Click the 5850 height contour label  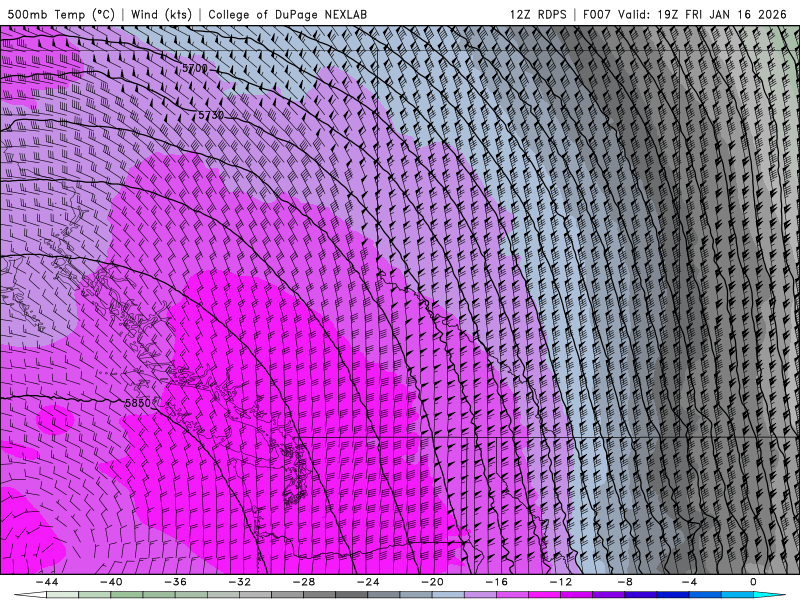tap(138, 403)
